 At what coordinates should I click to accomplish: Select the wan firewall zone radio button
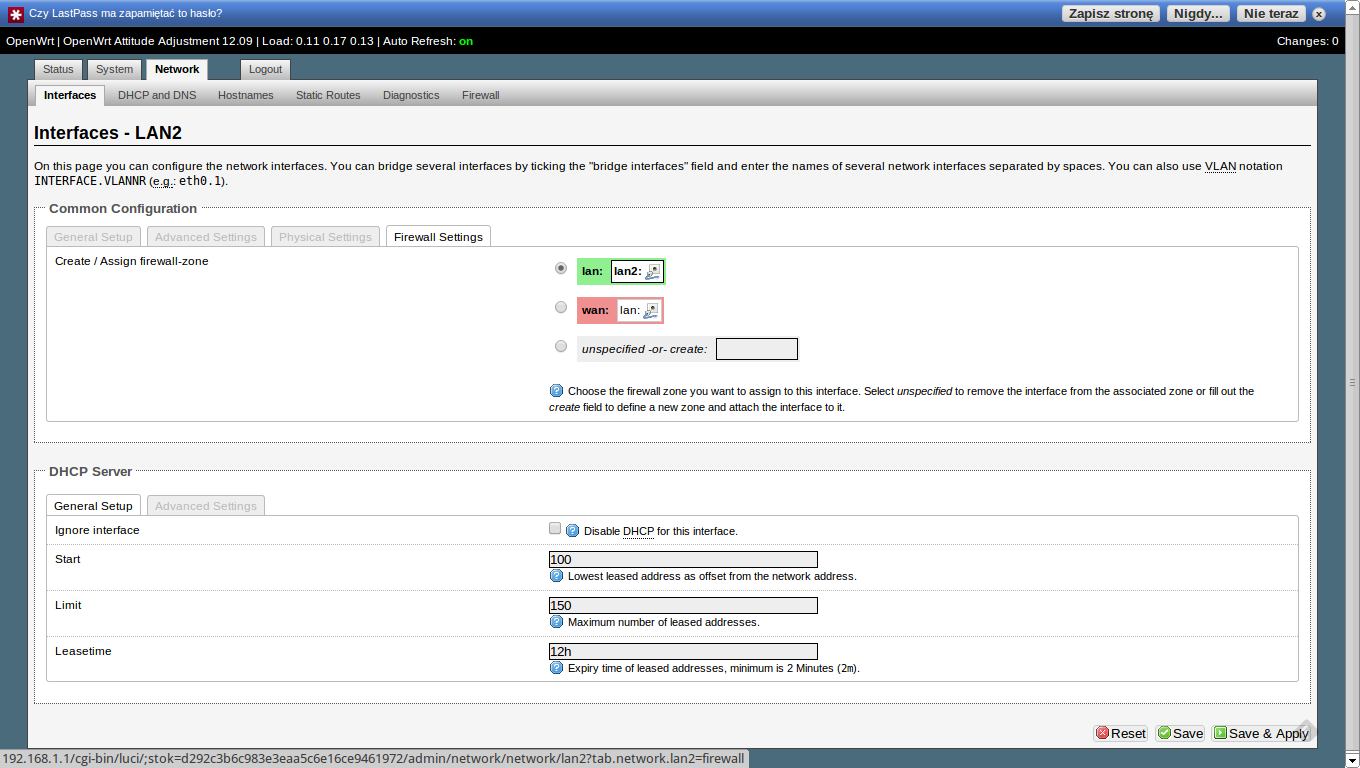click(x=561, y=307)
